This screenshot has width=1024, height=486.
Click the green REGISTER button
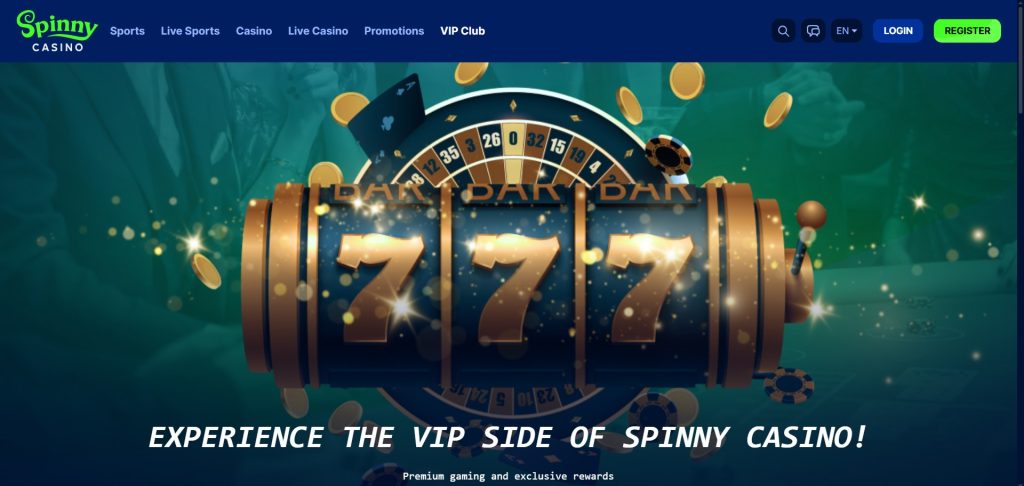(967, 31)
